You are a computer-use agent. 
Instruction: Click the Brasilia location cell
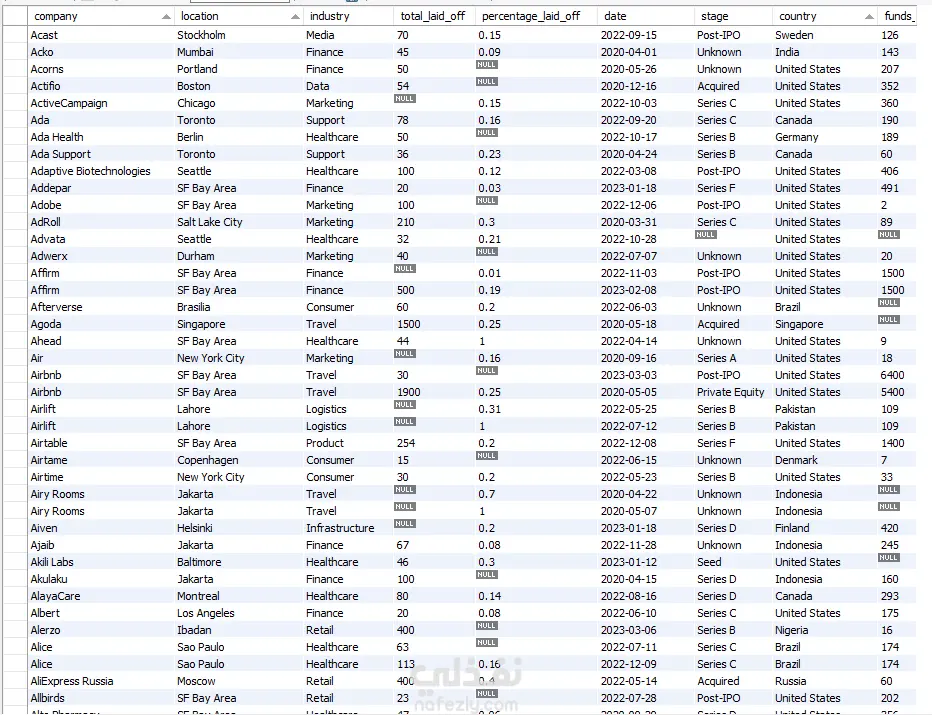(x=238, y=307)
